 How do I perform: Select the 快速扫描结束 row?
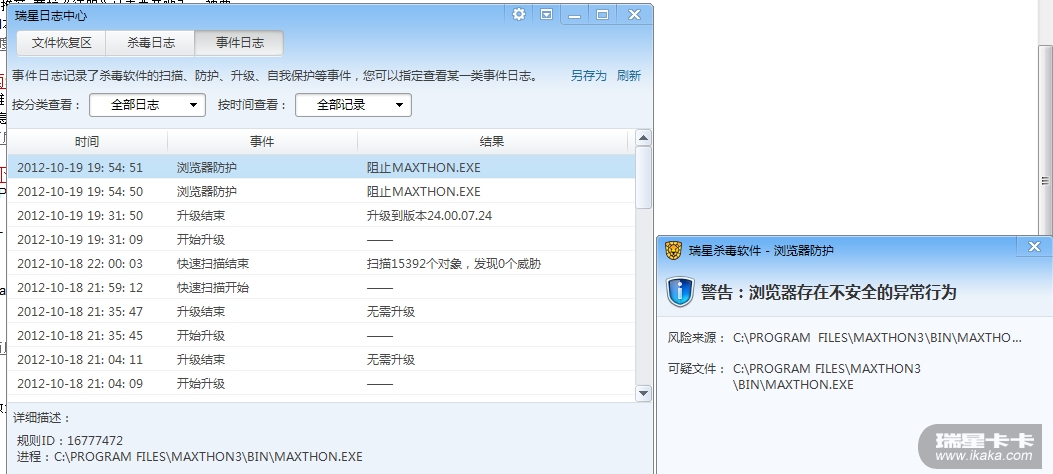point(321,264)
